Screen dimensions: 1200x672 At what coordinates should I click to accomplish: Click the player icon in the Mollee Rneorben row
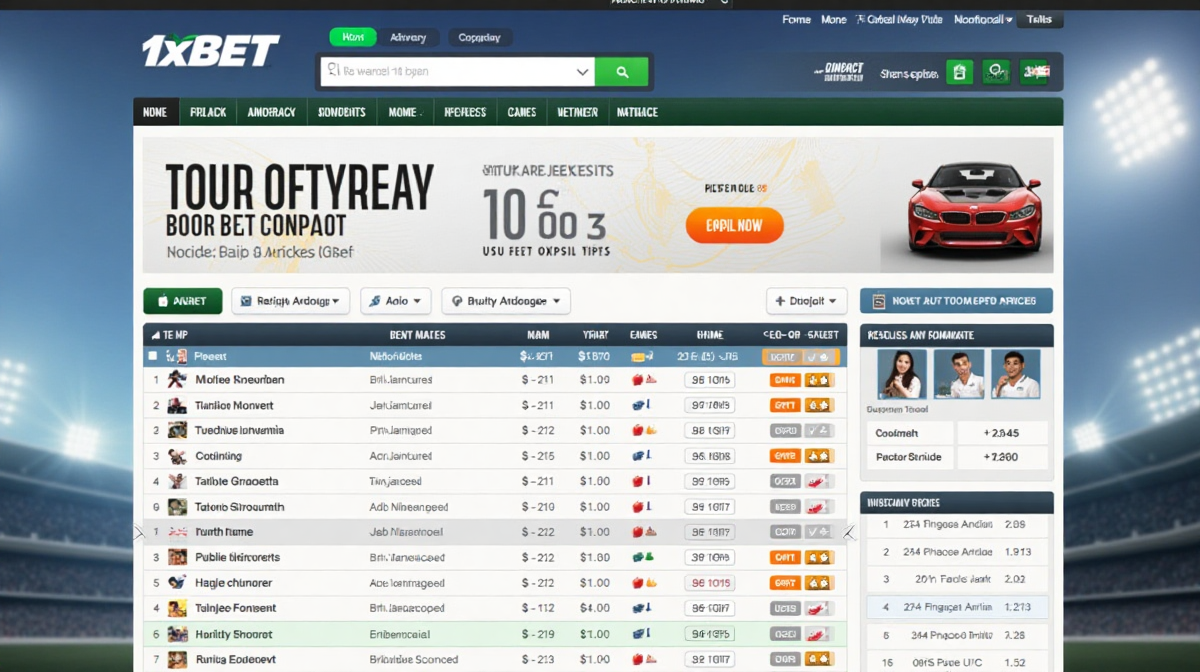coord(177,380)
